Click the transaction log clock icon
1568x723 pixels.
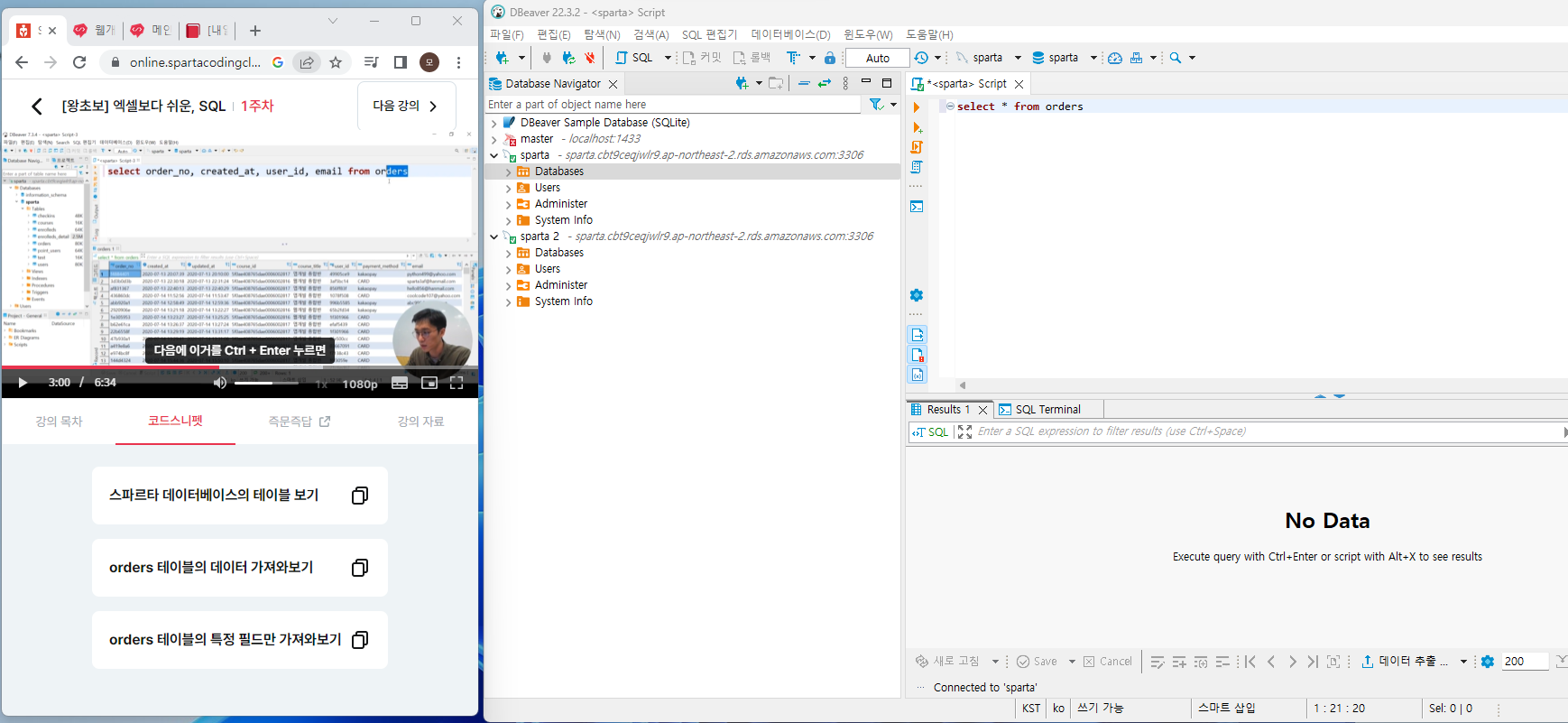point(921,58)
